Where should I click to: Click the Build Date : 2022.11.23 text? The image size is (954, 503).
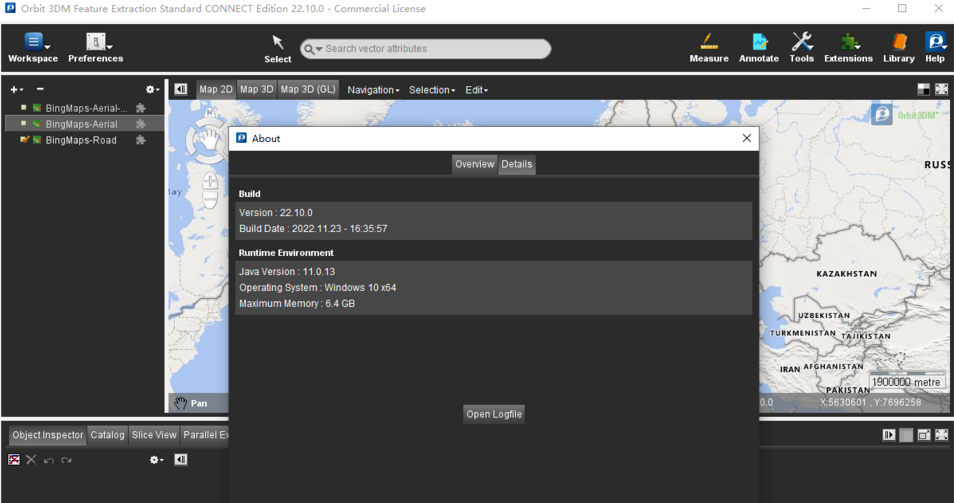tap(313, 229)
